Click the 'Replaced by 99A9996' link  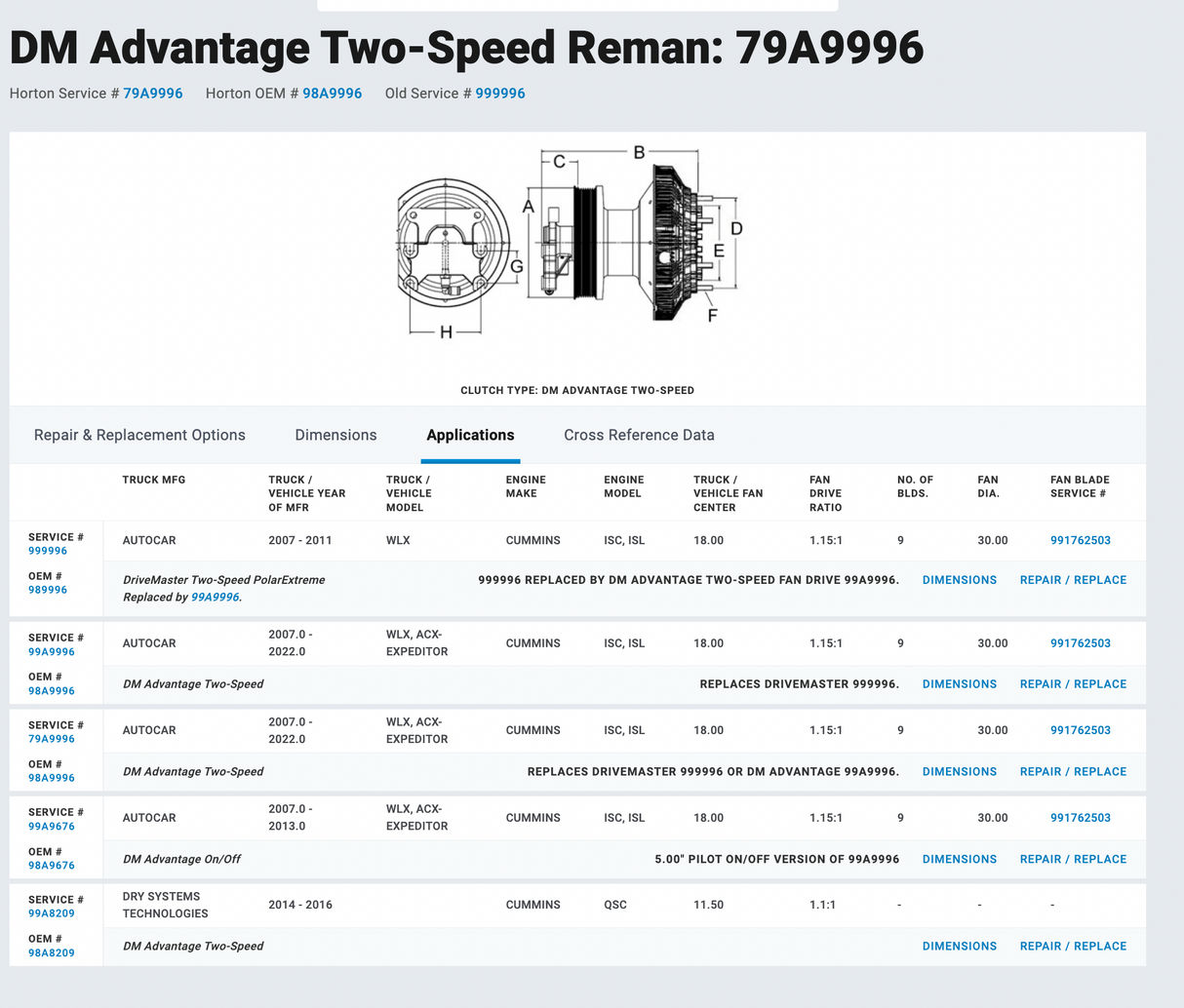point(215,597)
